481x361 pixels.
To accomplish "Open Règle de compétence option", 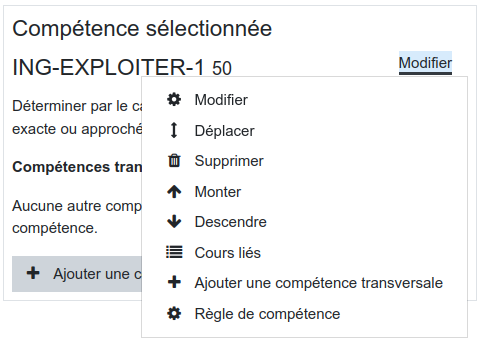I will click(x=267, y=314).
